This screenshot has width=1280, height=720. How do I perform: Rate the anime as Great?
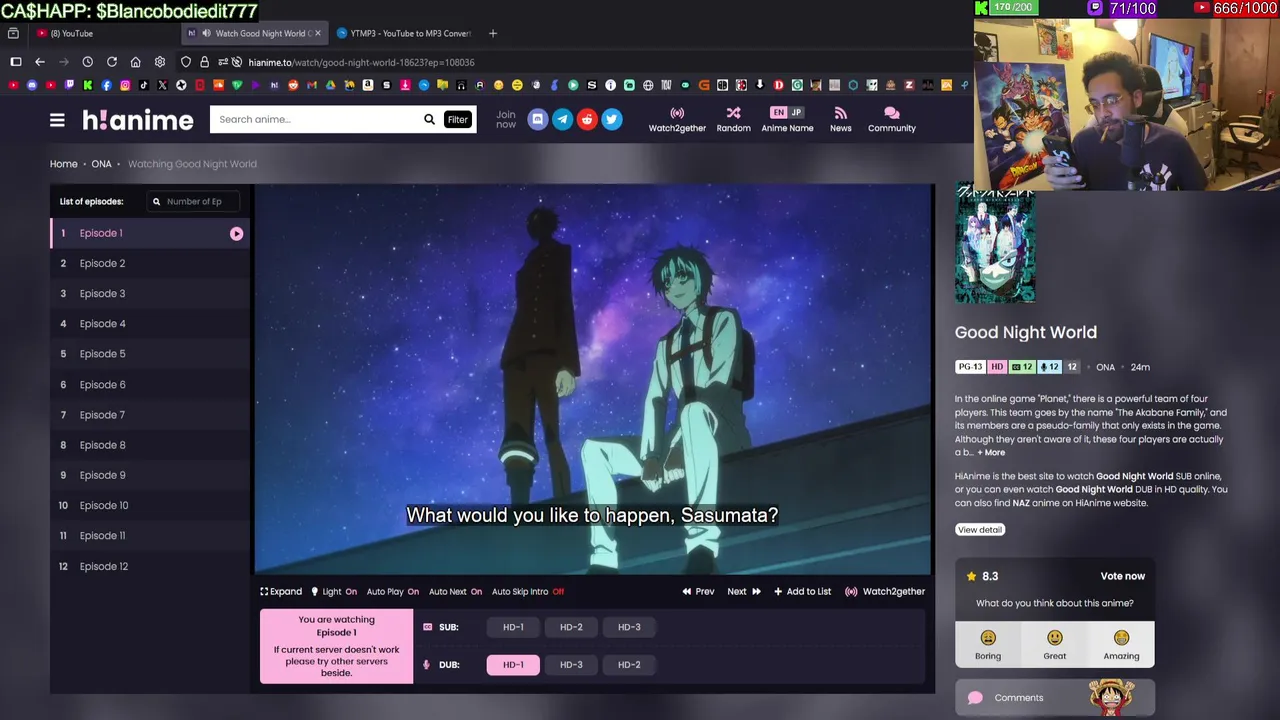pos(1054,645)
